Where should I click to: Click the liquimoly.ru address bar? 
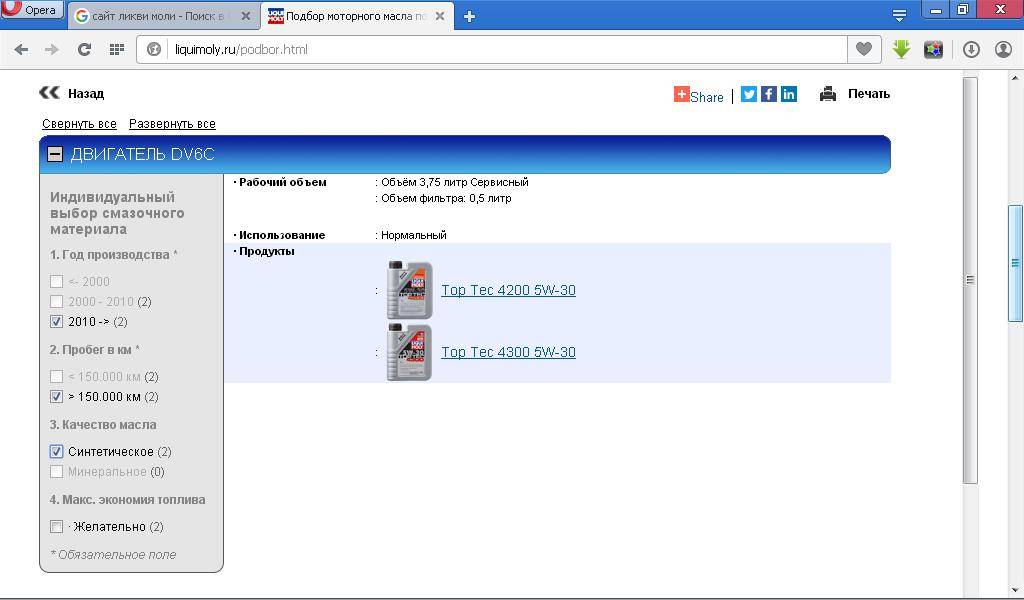coord(500,49)
